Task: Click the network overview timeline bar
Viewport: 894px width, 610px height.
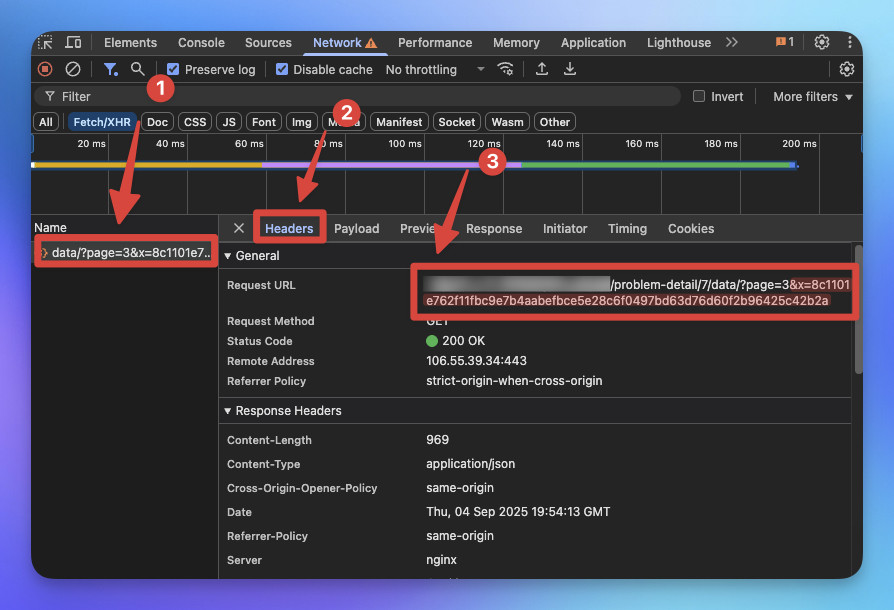Action: coord(414,165)
